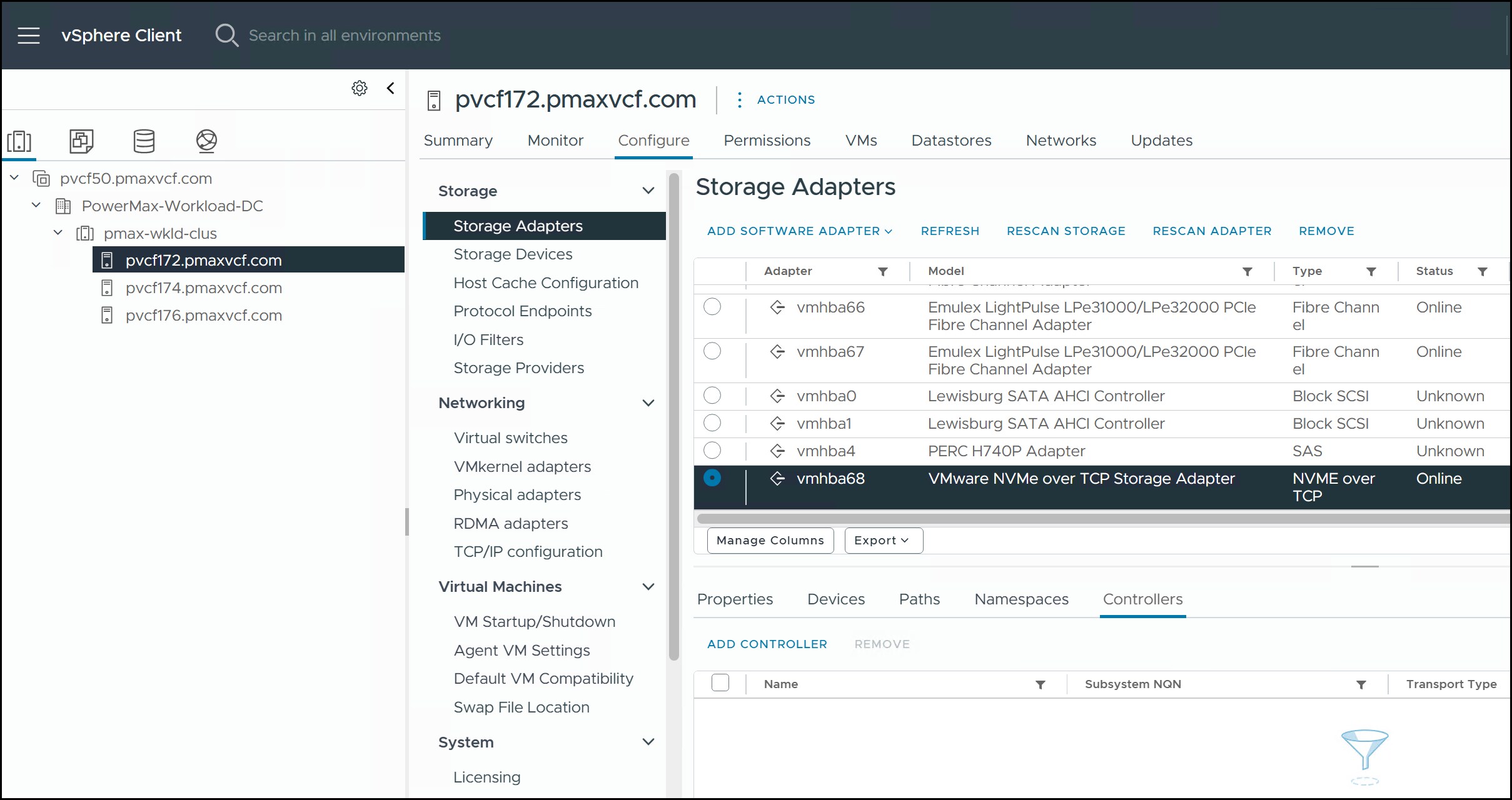The width and height of the screenshot is (1512, 800).
Task: Open Manage Columns
Action: tap(770, 541)
